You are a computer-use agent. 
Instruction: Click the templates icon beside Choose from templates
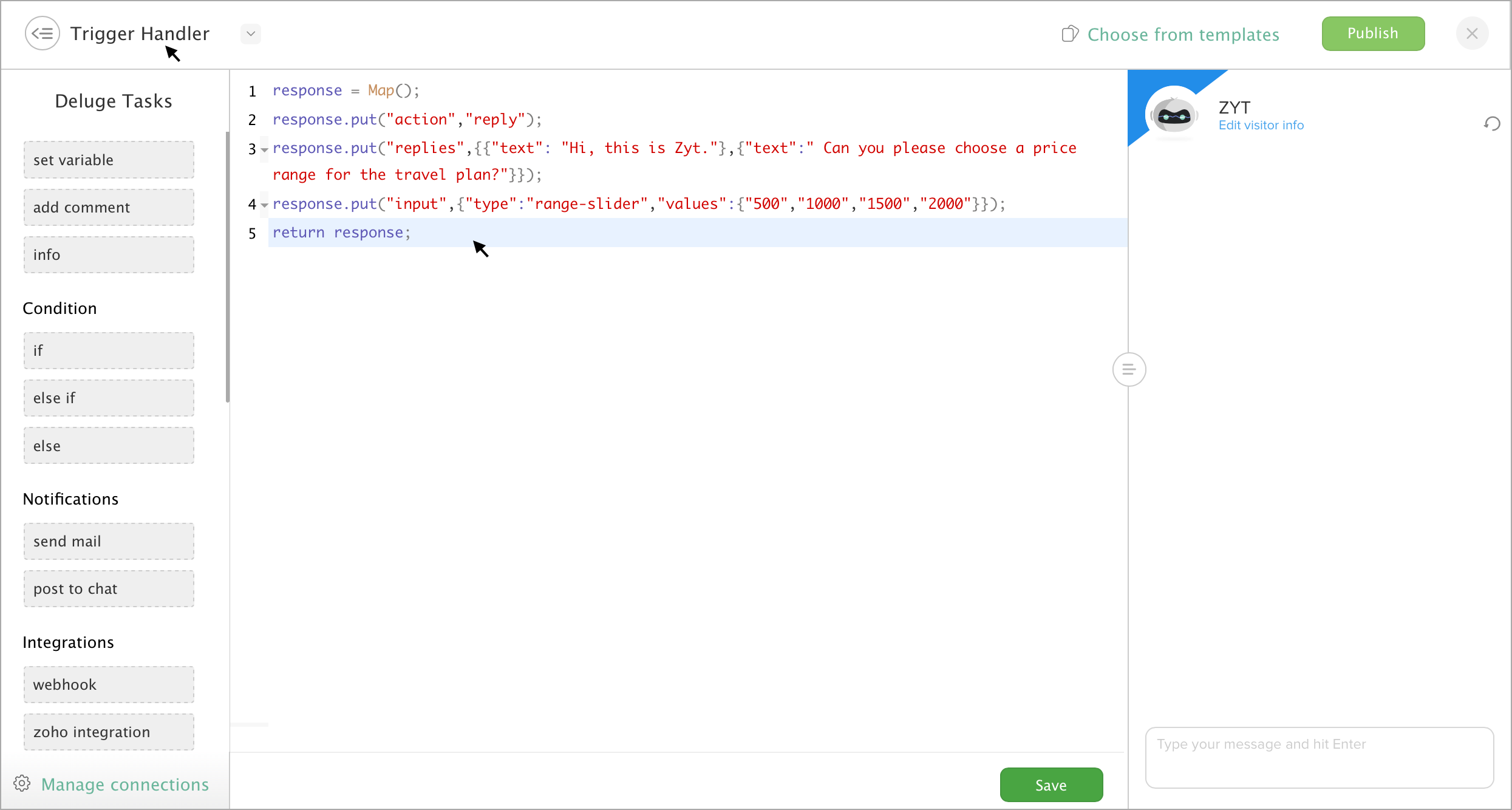(1070, 34)
